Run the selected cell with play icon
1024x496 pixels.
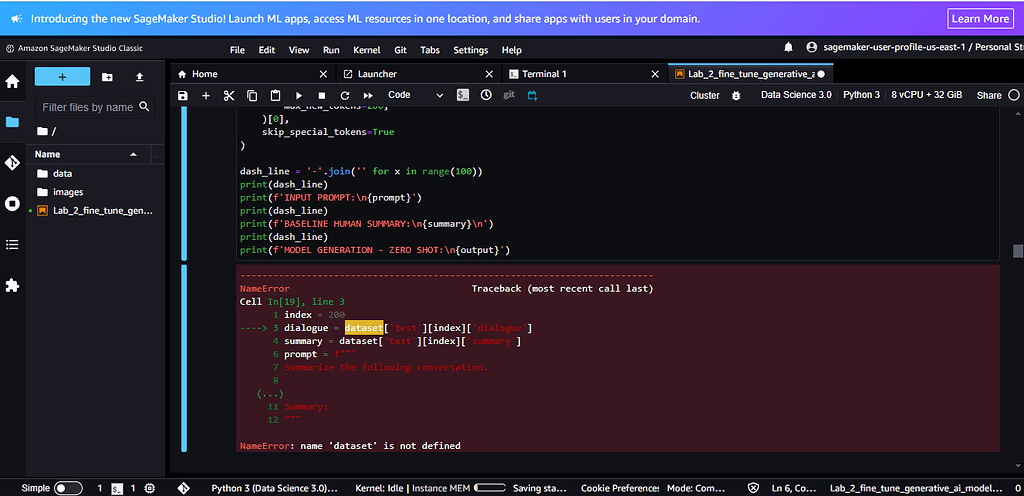pyautogui.click(x=298, y=95)
